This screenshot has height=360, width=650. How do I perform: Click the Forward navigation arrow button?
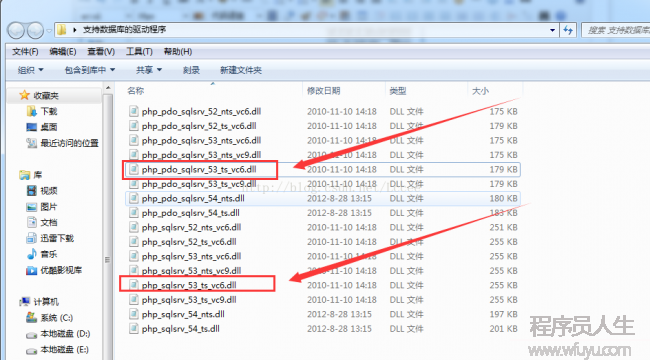[x=35, y=30]
